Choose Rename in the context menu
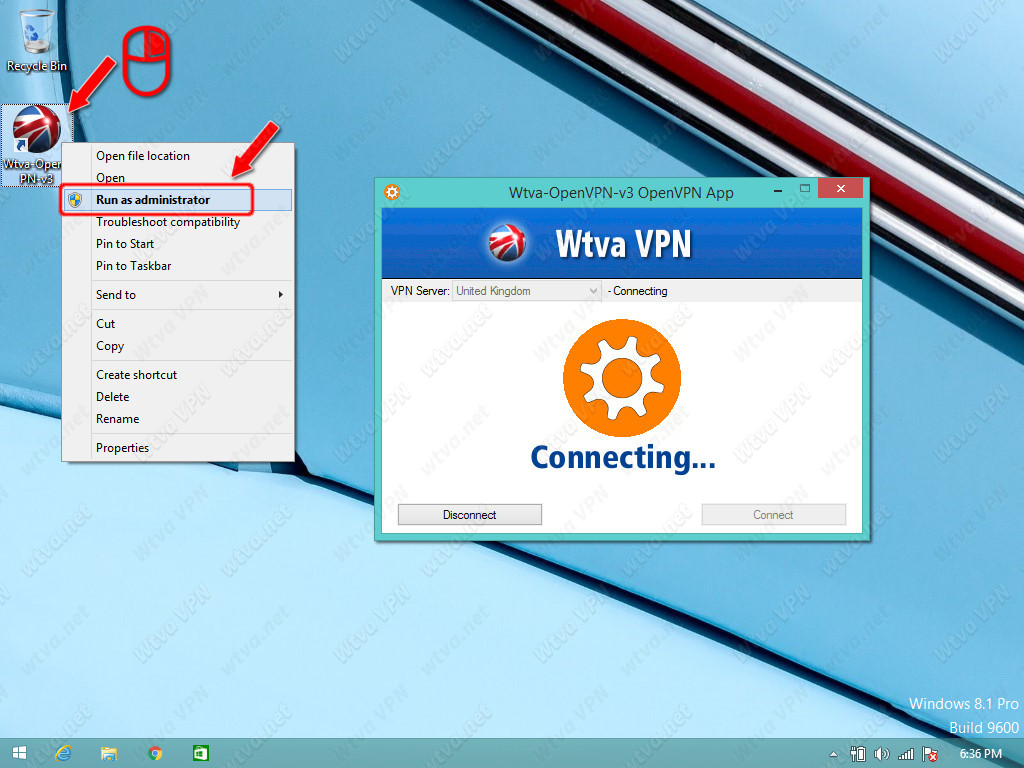The width and height of the screenshot is (1024, 768). coord(177,419)
